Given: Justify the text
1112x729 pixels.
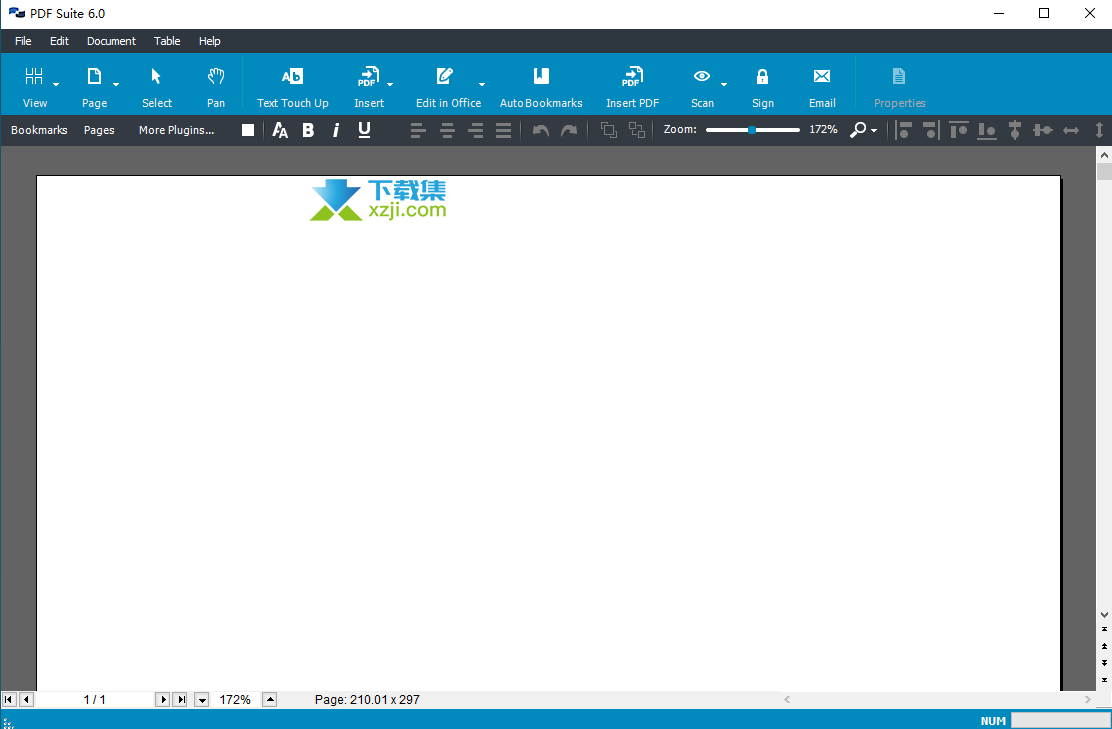Looking at the screenshot, I should 504,130.
